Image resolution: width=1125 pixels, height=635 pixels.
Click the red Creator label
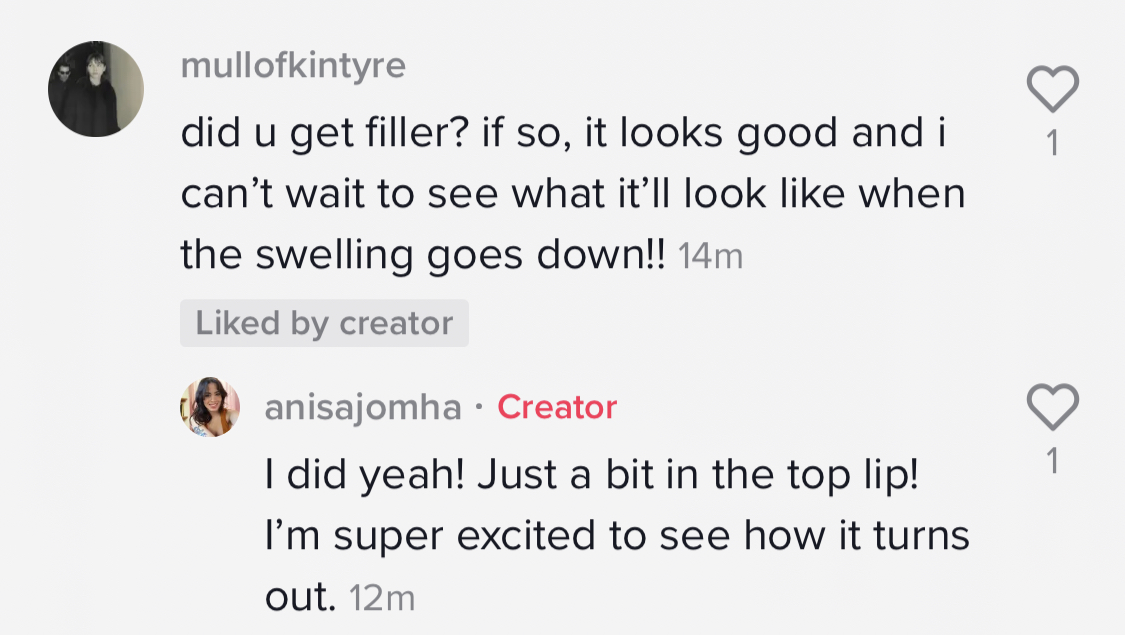coord(557,407)
